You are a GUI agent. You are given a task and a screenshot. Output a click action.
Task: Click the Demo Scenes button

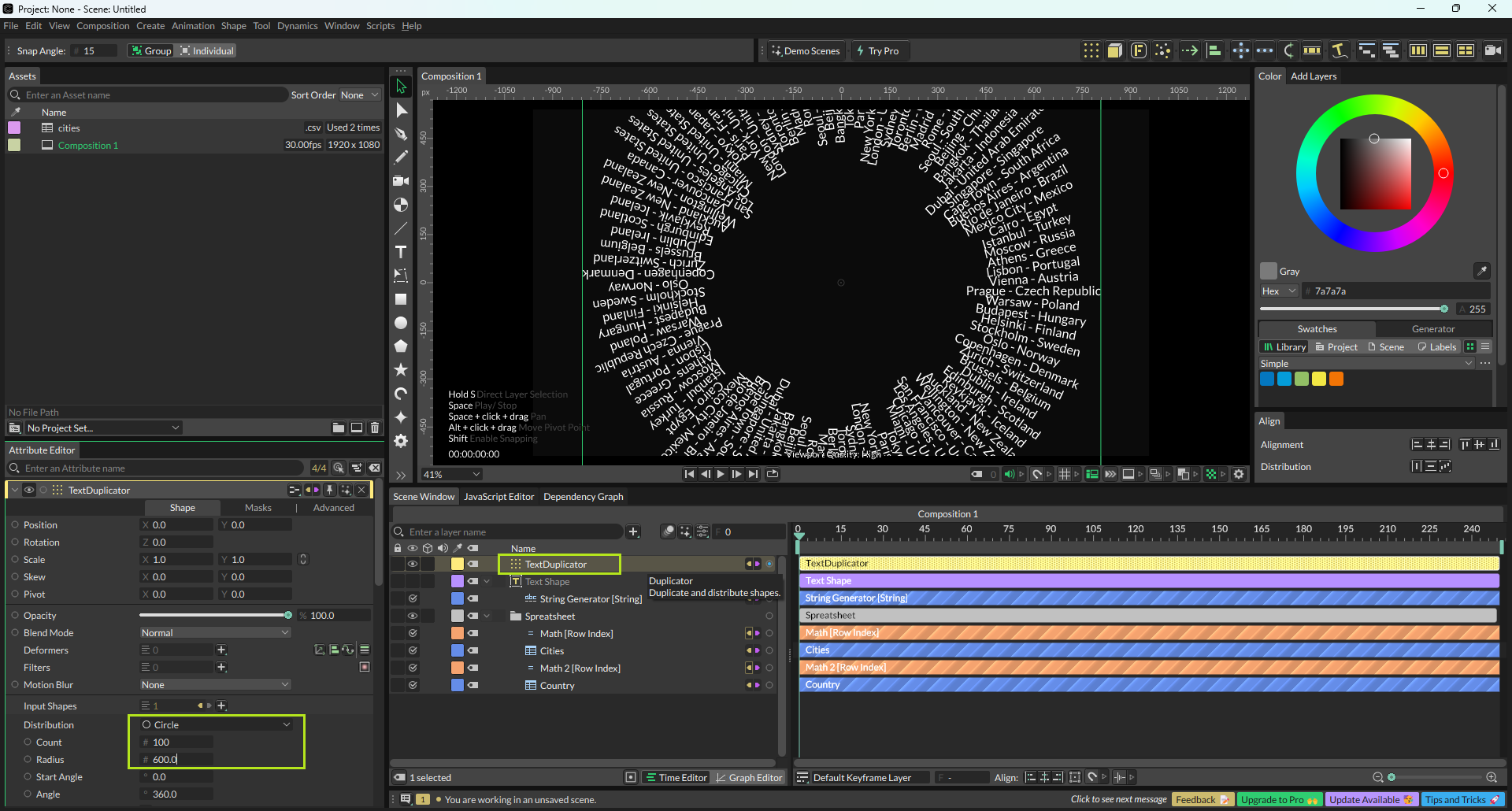(806, 51)
